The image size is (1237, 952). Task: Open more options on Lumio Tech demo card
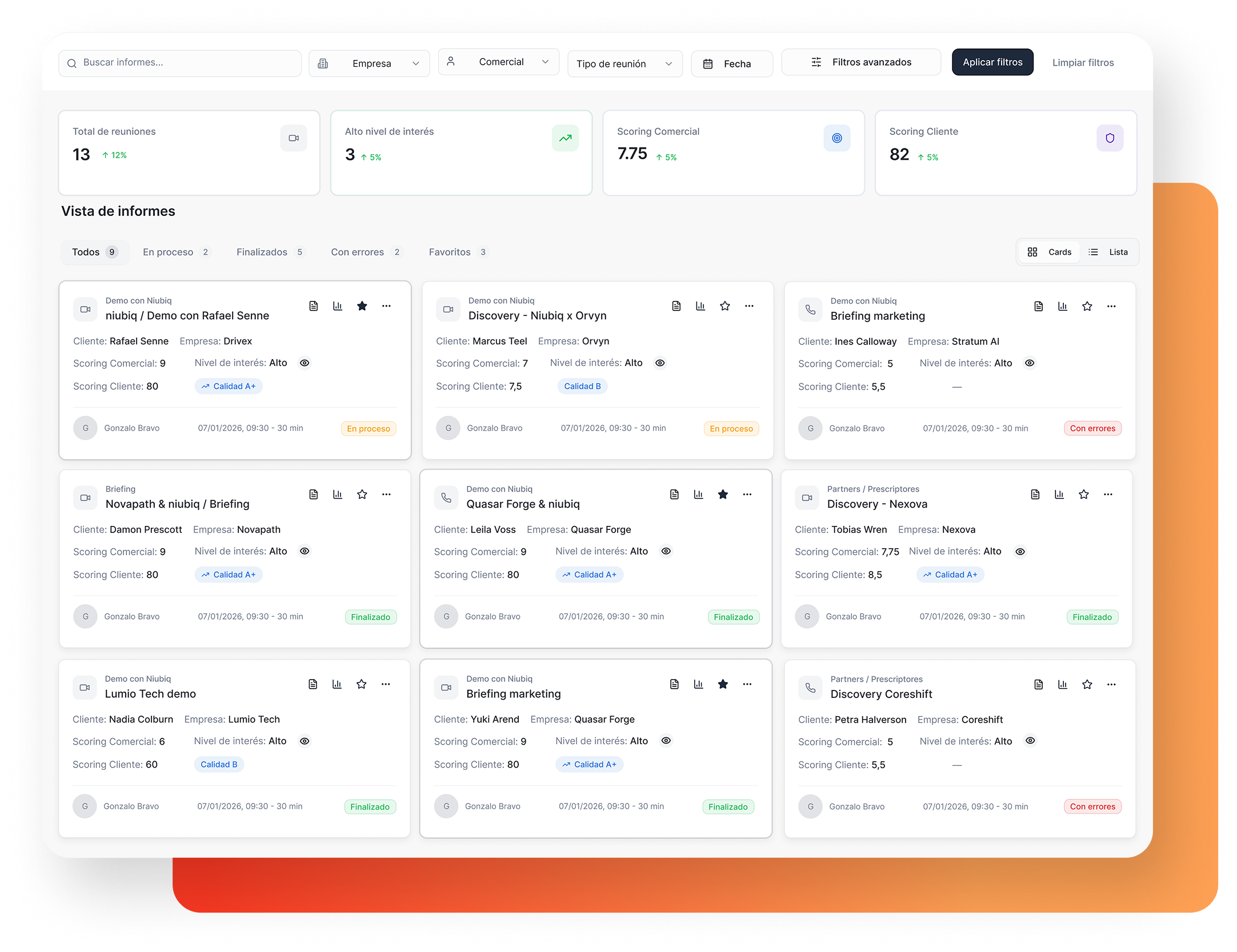click(386, 684)
